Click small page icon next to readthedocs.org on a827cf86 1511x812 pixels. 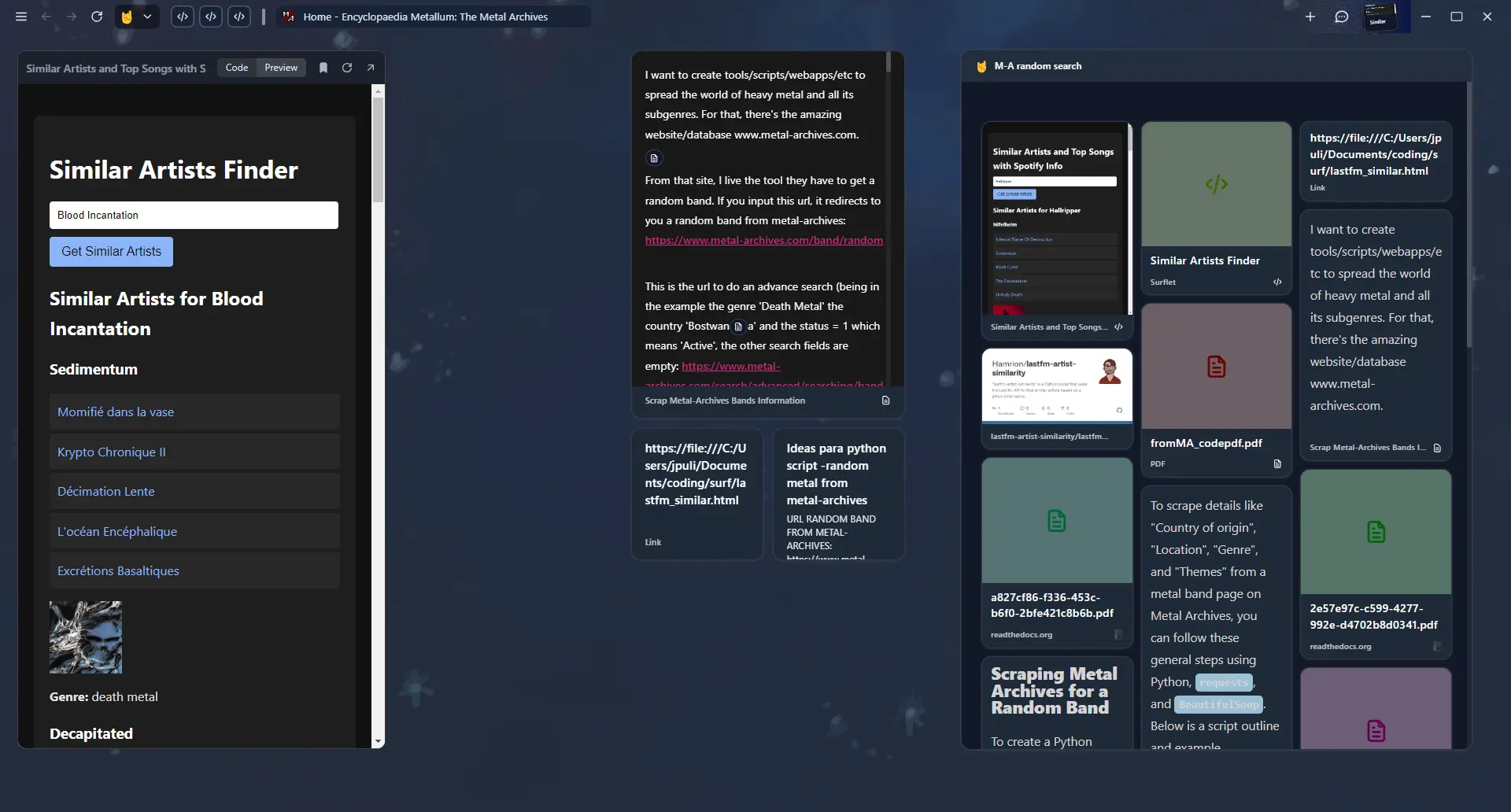tap(1118, 634)
